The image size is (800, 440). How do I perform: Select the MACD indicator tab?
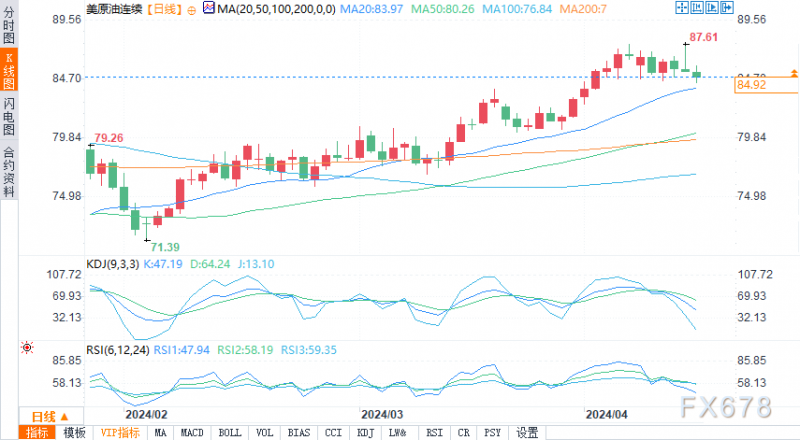(192, 433)
